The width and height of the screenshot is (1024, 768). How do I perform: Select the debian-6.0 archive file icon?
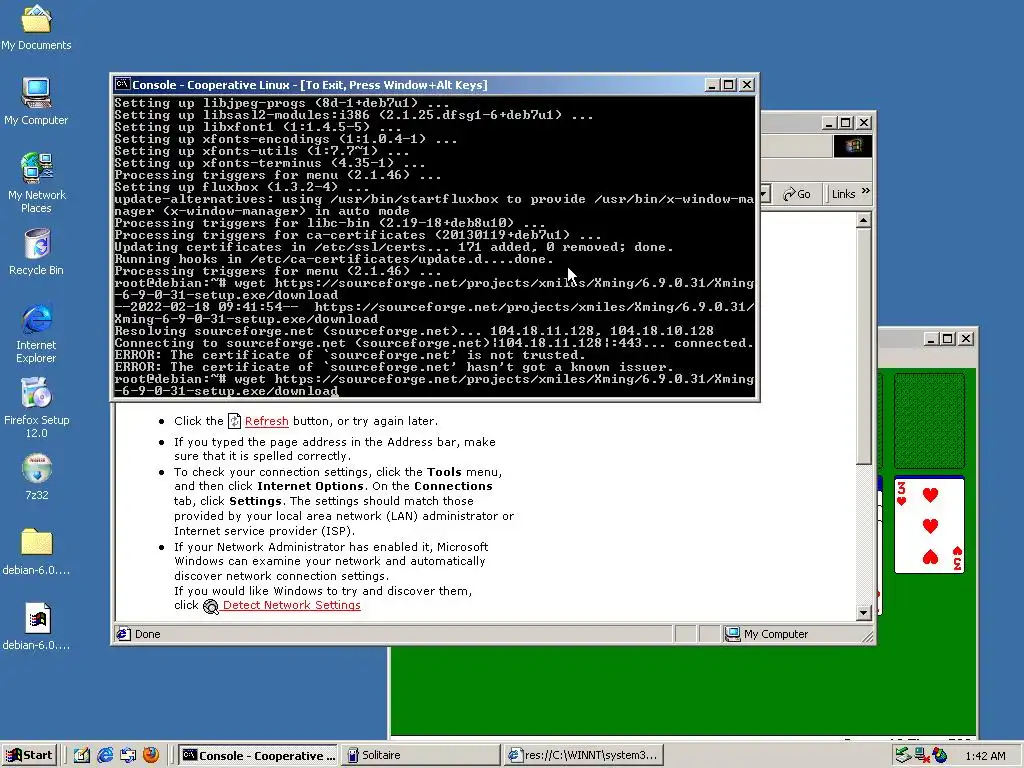[x=36, y=627]
